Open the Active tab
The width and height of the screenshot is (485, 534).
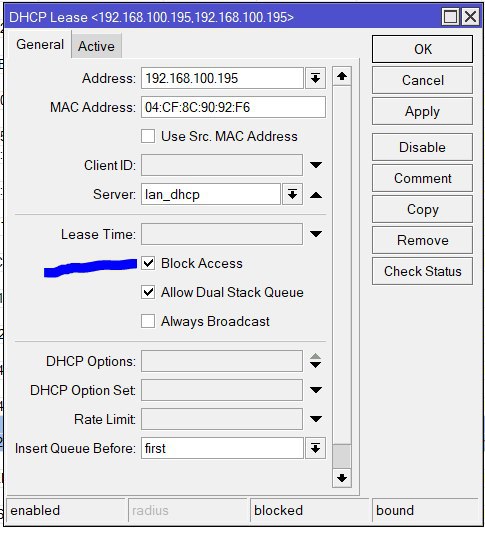coord(96,46)
